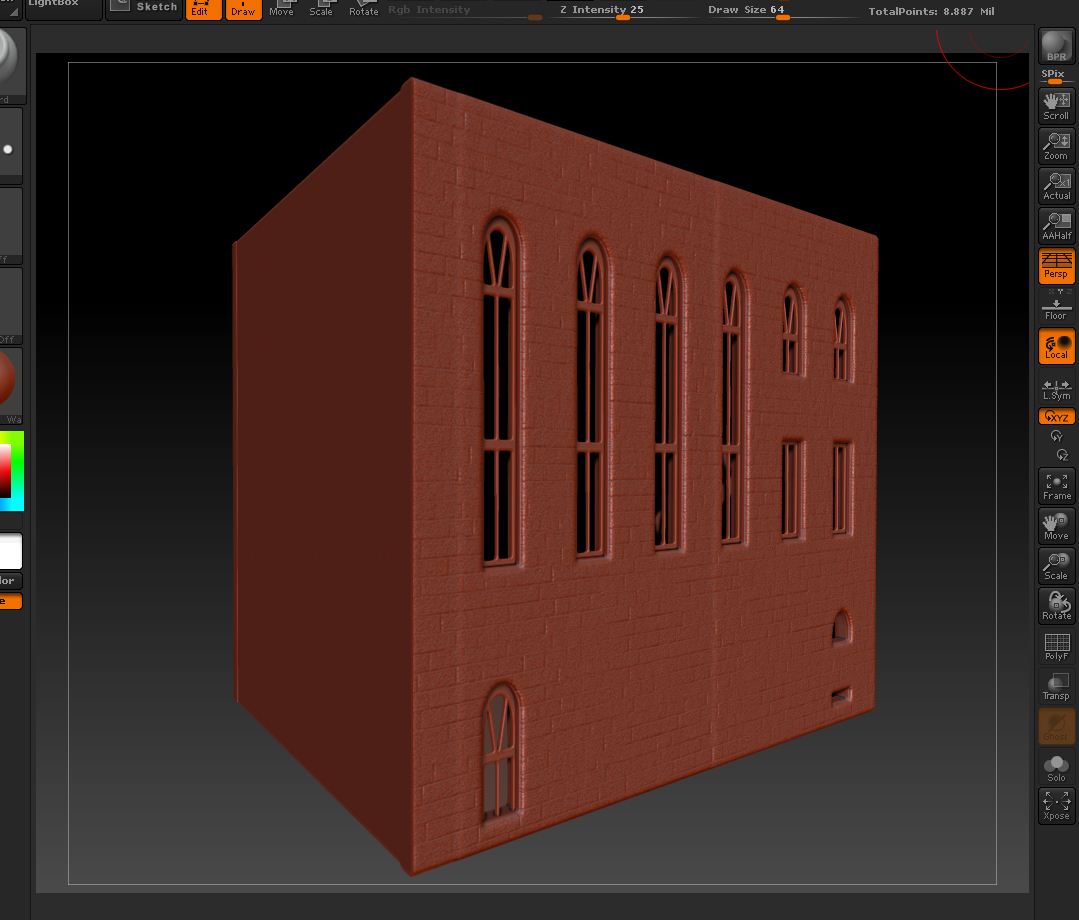Open the stroke type picker with dot
Image resolution: width=1079 pixels, height=920 pixels.
pos(9,148)
